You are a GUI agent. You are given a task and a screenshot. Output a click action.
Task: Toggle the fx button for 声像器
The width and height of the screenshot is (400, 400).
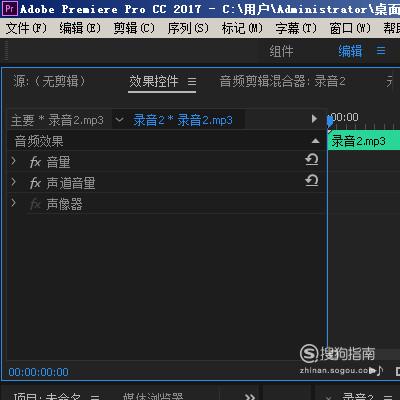click(x=35, y=204)
